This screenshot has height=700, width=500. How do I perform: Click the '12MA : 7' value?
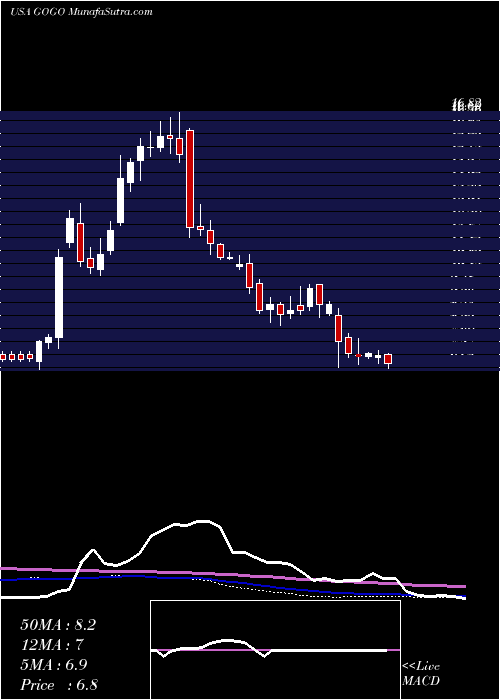[52, 645]
